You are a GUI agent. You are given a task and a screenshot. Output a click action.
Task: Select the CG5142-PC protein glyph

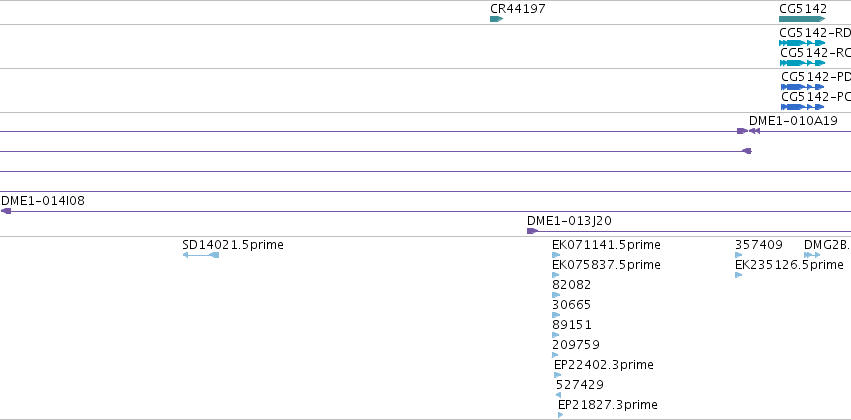pos(803,107)
